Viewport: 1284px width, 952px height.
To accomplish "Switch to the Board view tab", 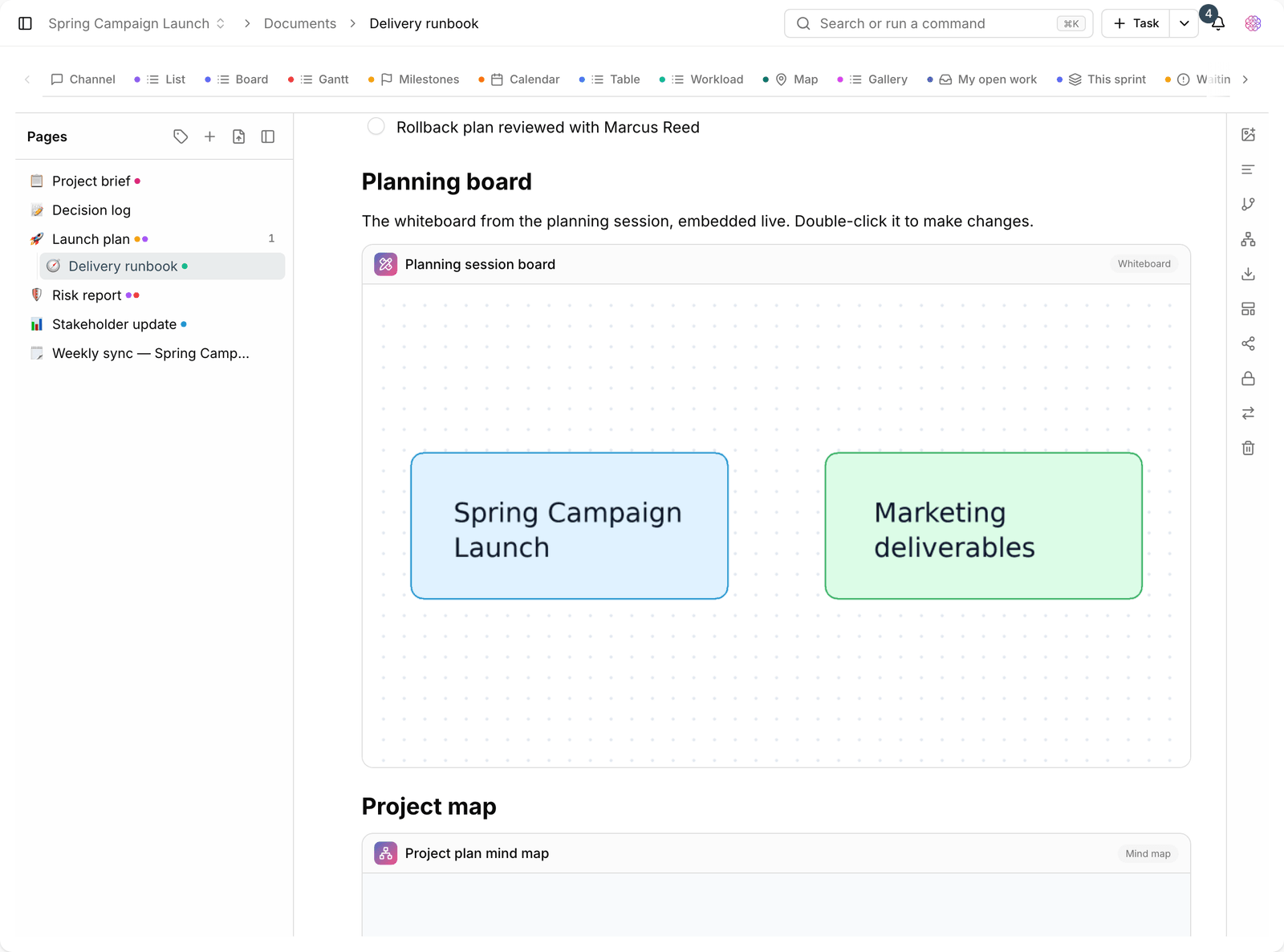I will pyautogui.click(x=237, y=79).
